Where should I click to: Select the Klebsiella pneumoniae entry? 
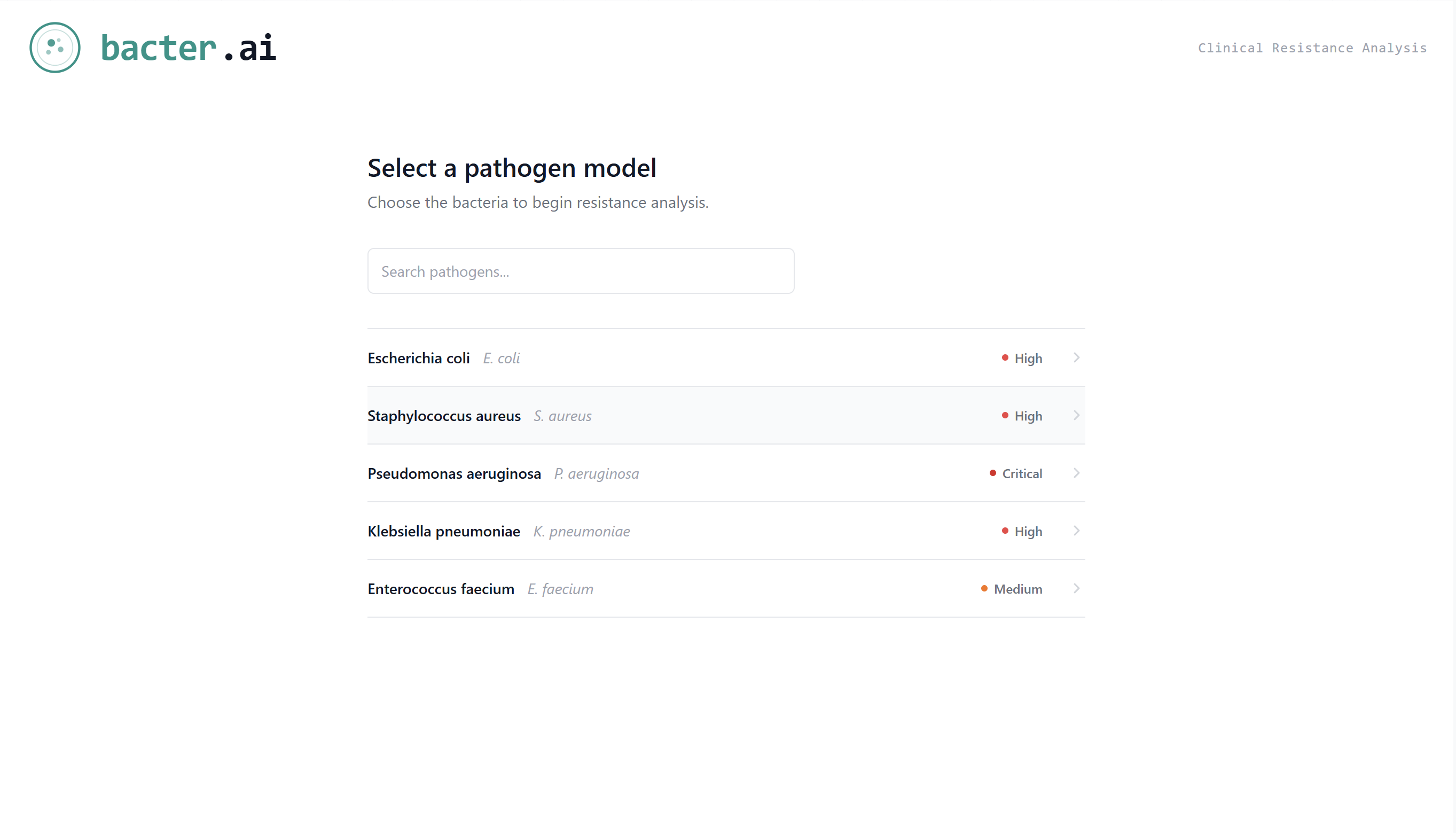(x=444, y=532)
